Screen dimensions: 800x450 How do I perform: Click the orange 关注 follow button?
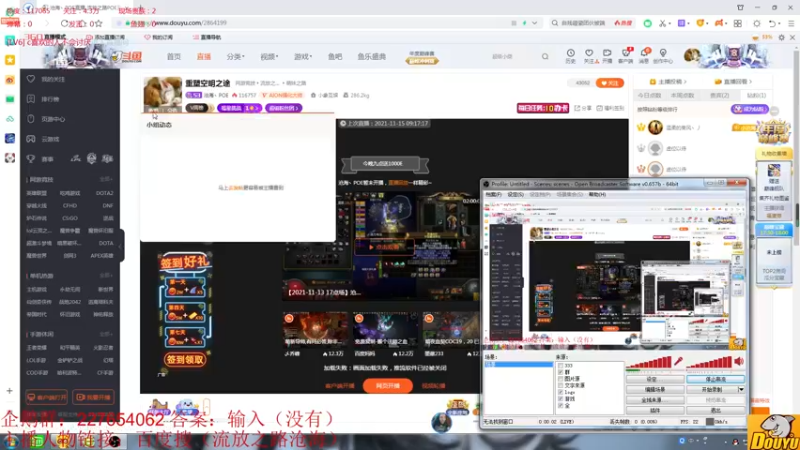tap(610, 83)
